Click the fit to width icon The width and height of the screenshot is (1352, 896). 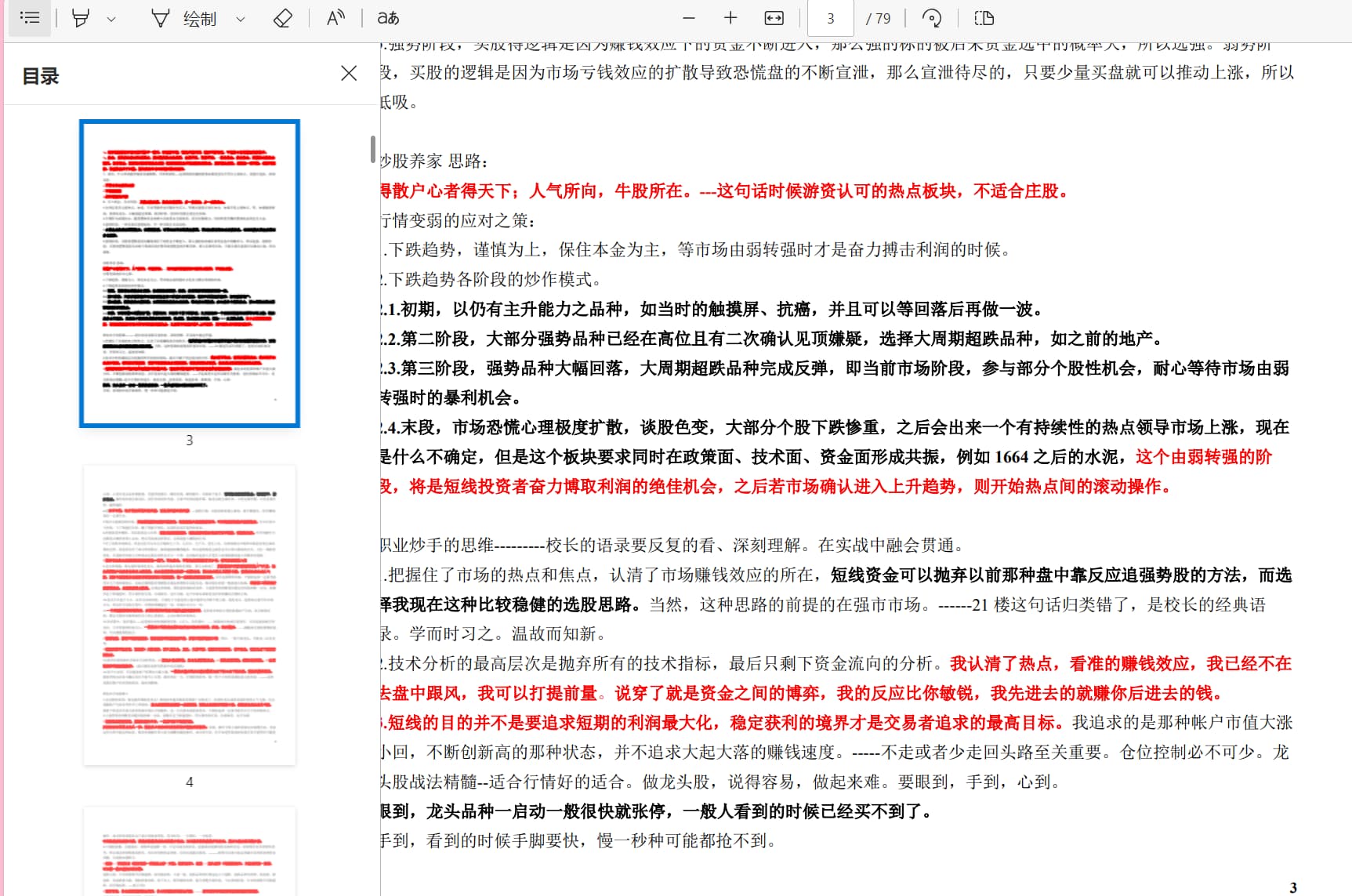pos(774,18)
